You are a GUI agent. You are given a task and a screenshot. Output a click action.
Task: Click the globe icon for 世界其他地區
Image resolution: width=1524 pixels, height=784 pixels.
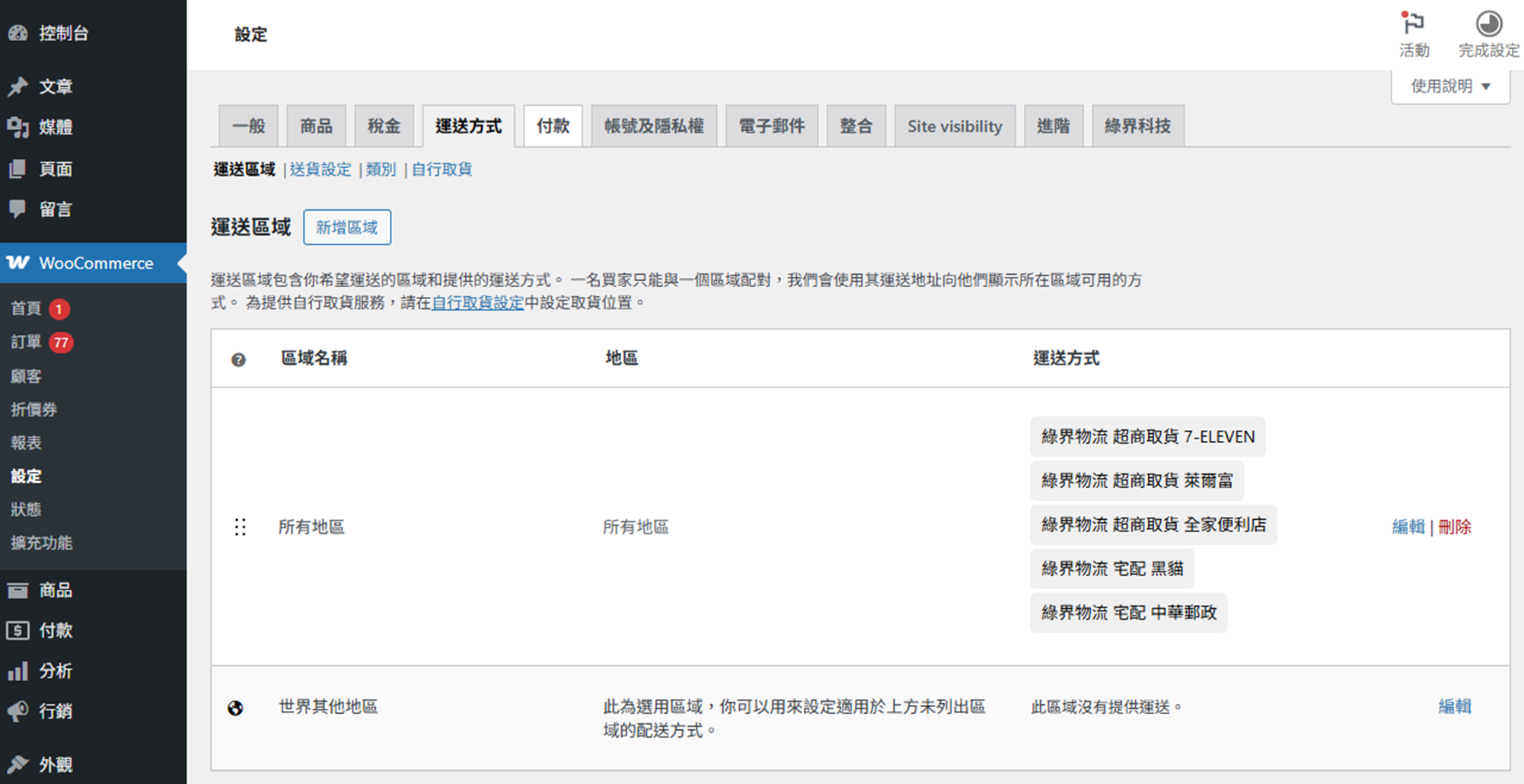click(236, 708)
